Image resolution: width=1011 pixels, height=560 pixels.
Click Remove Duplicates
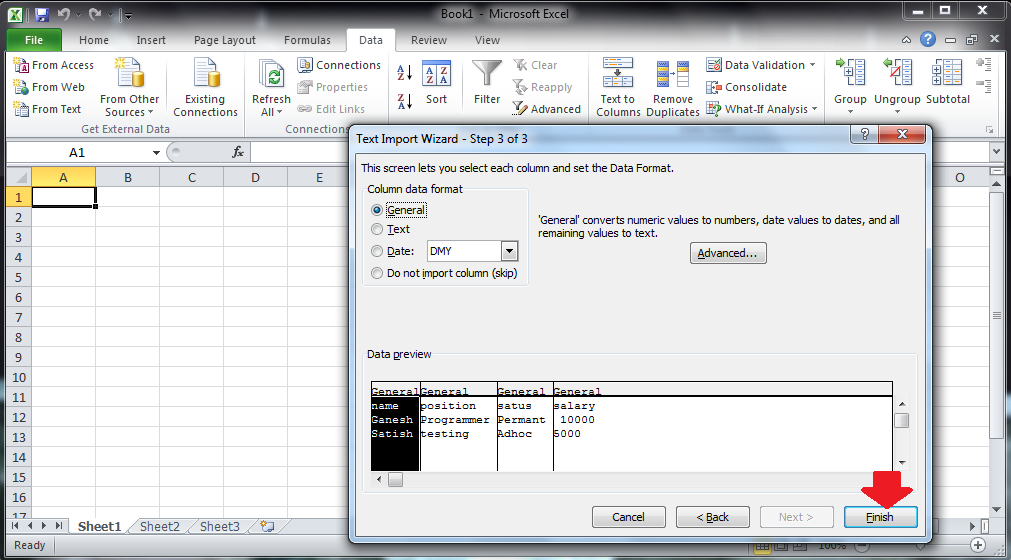(672, 88)
